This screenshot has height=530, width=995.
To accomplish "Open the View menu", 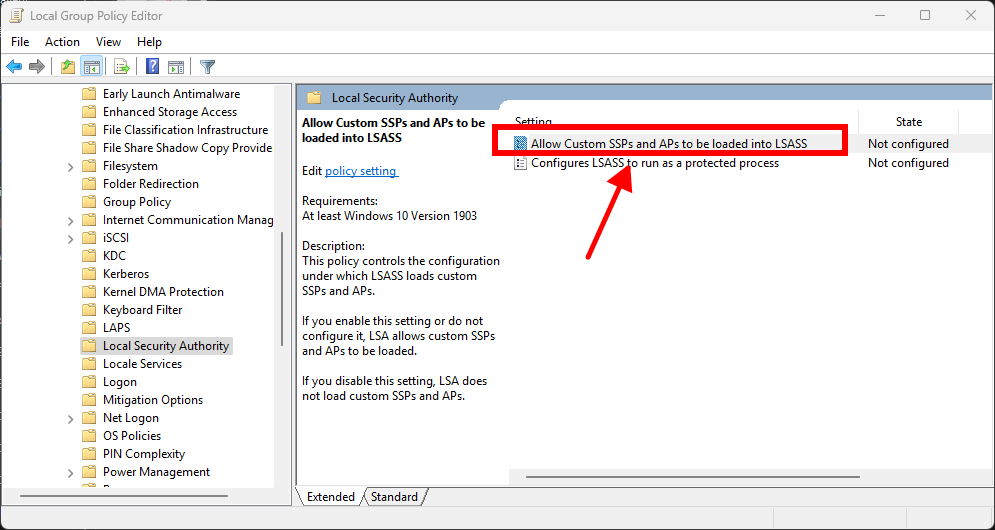I will pyautogui.click(x=108, y=42).
